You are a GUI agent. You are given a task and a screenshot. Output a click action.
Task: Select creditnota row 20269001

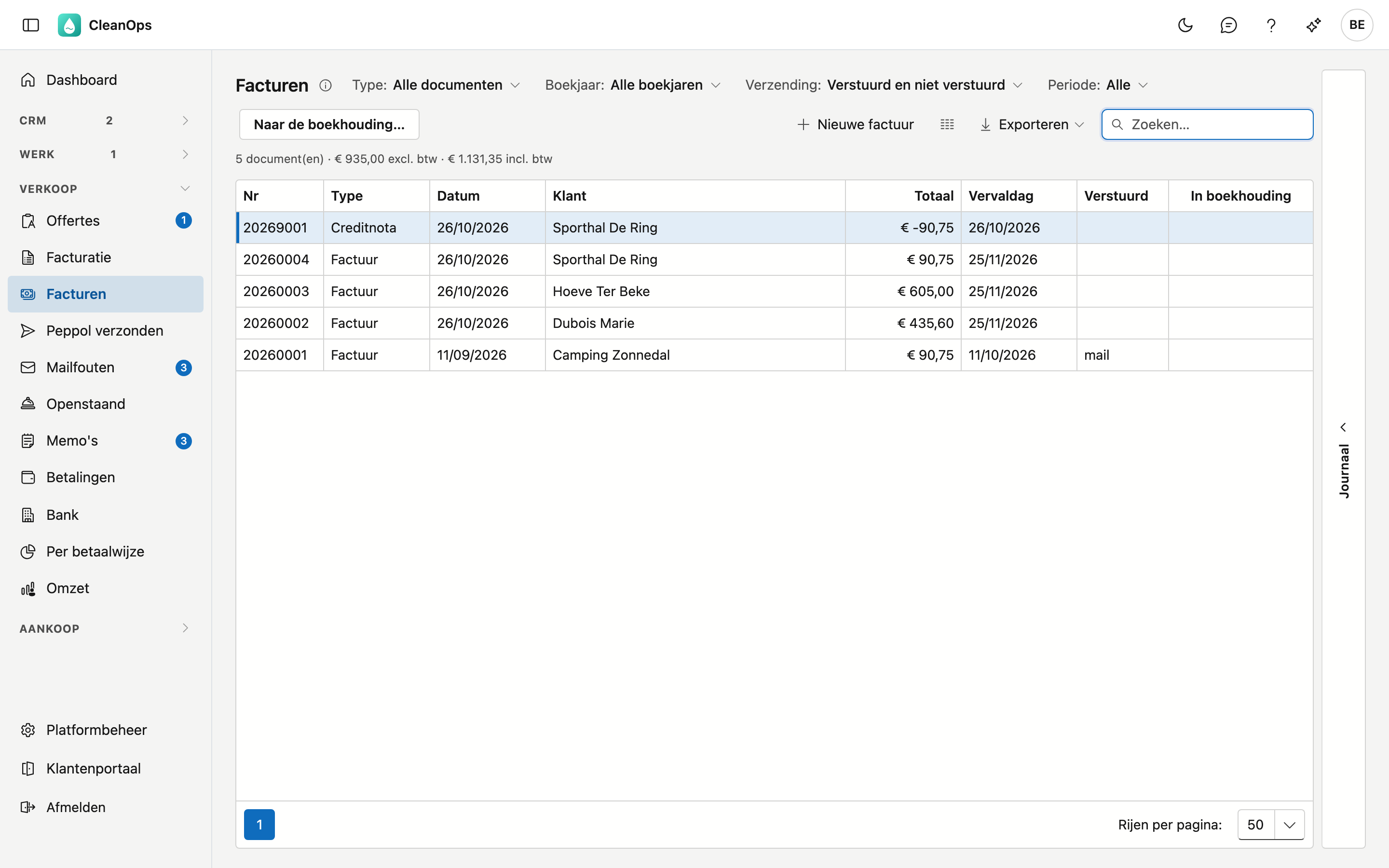tap(774, 227)
